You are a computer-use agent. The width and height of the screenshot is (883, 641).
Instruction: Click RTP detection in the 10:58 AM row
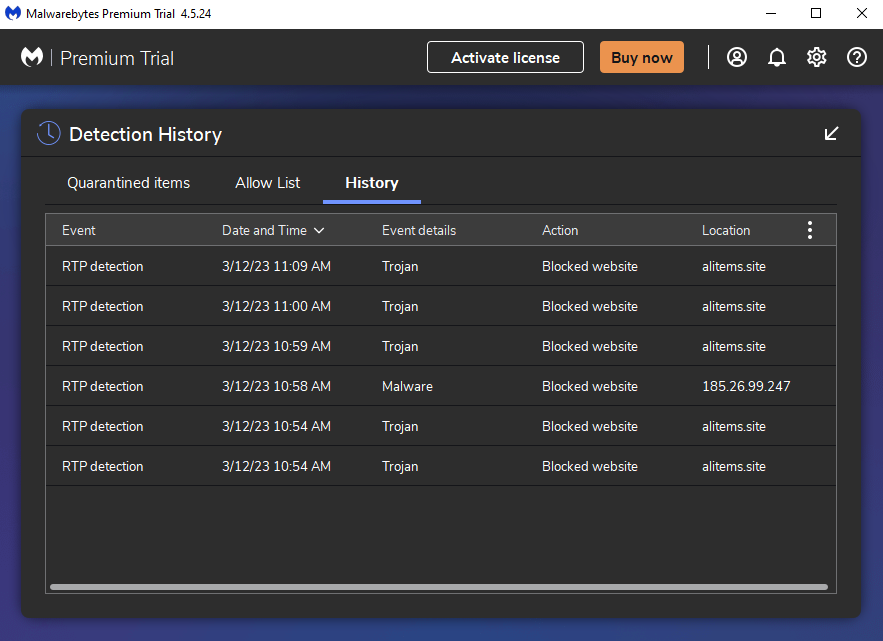click(x=102, y=386)
